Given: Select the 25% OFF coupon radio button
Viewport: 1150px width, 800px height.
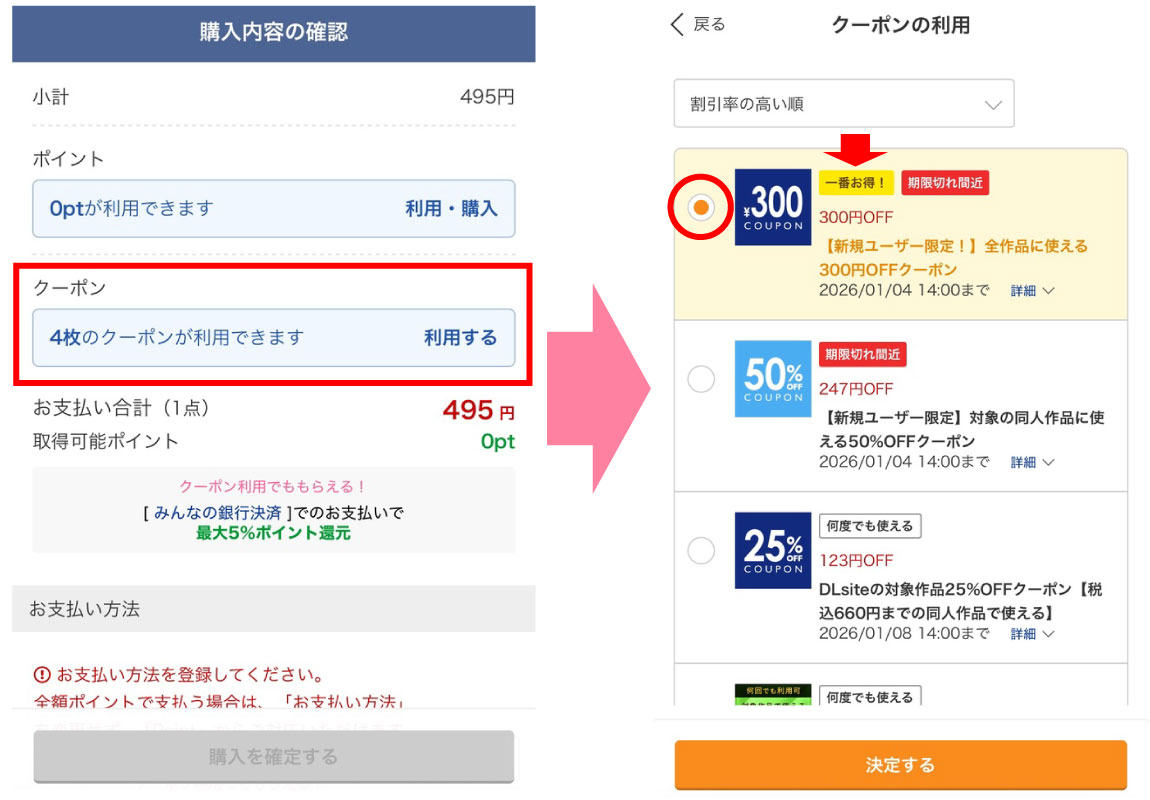Looking at the screenshot, I should coord(701,551).
